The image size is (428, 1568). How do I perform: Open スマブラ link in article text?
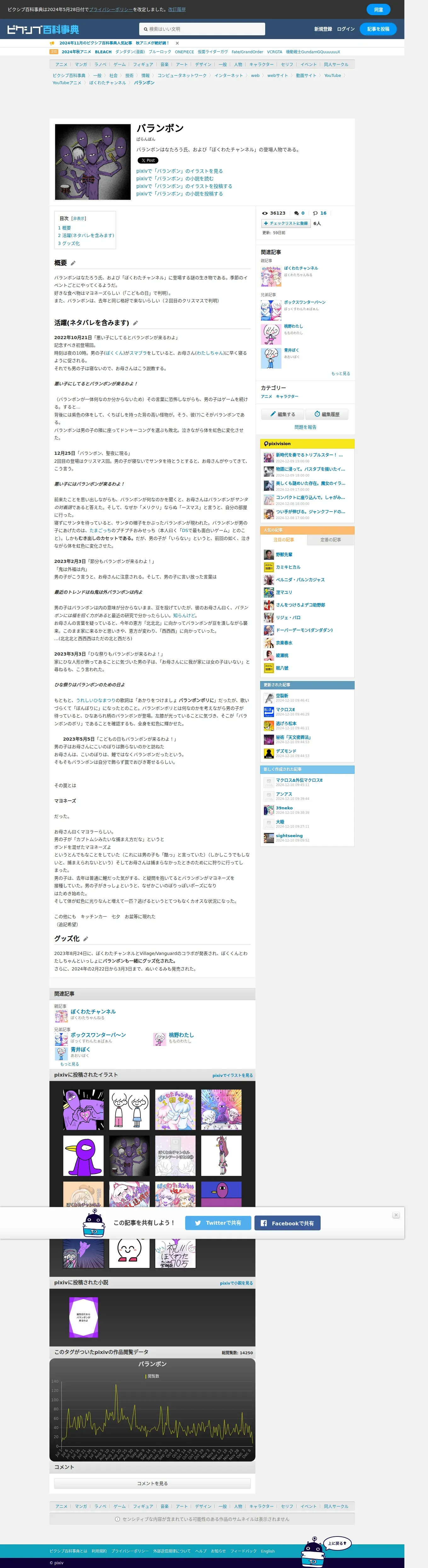[137, 353]
